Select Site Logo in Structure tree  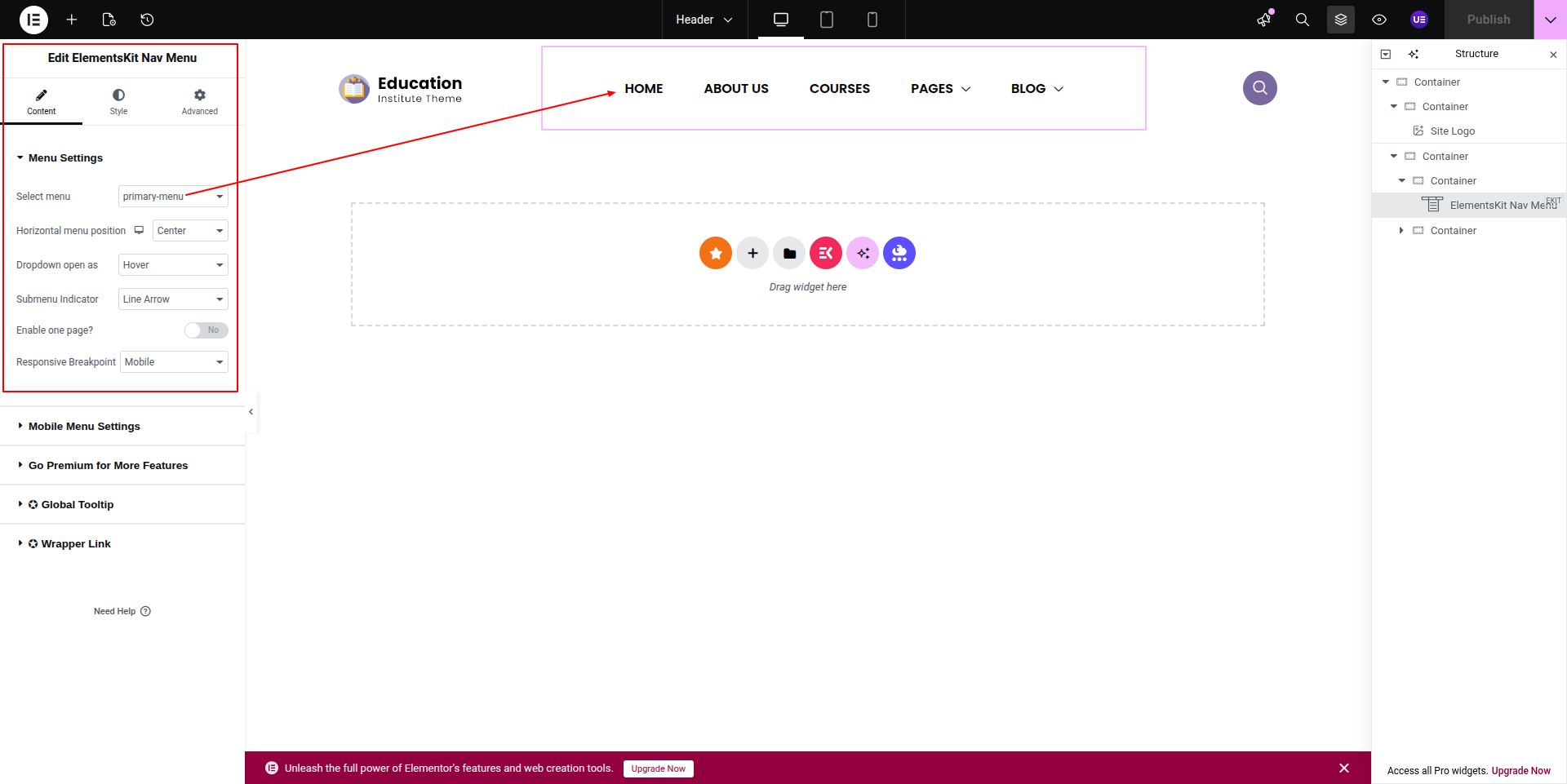[x=1452, y=131]
